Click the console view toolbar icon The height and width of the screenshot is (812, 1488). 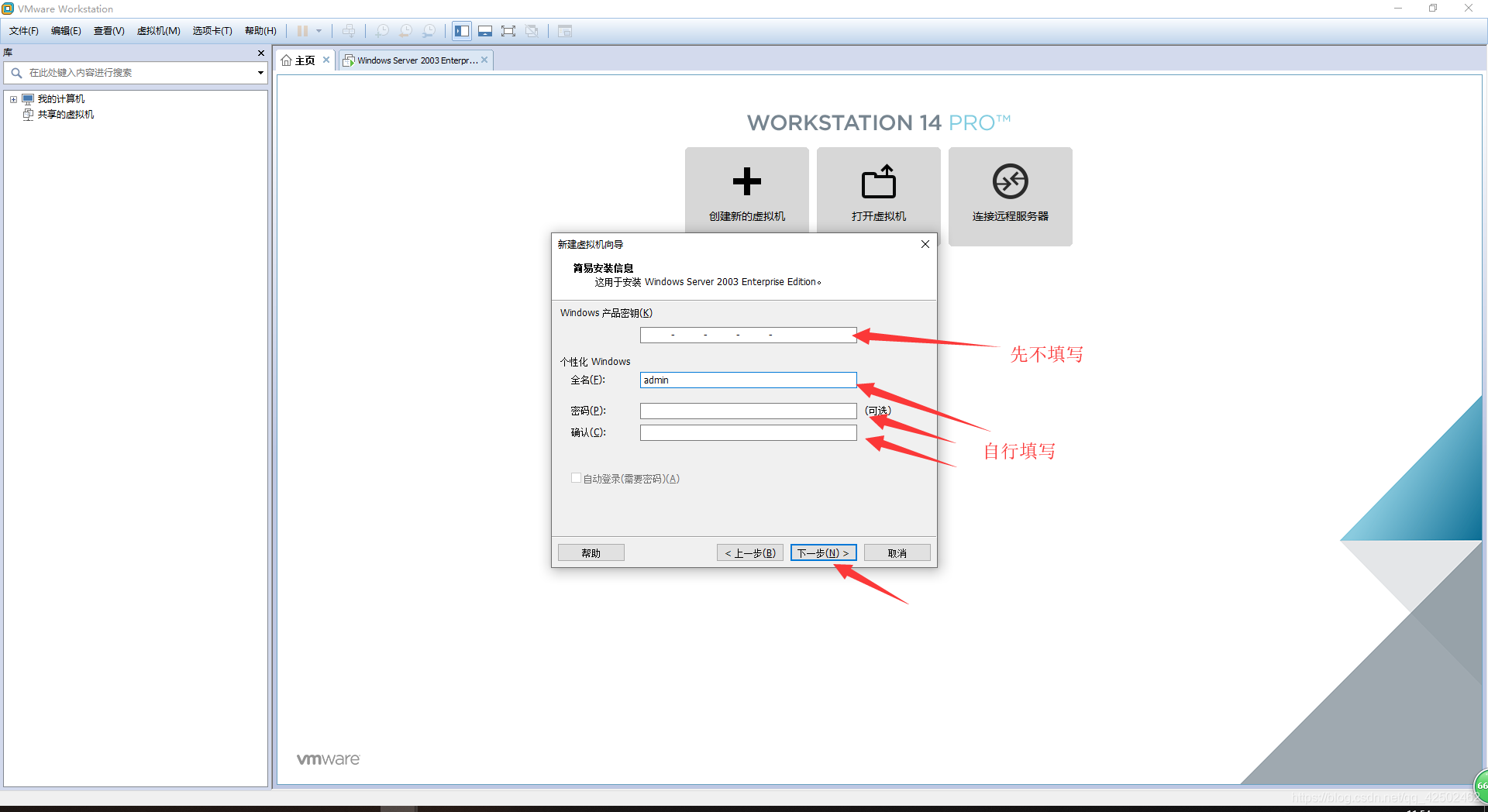pos(565,31)
